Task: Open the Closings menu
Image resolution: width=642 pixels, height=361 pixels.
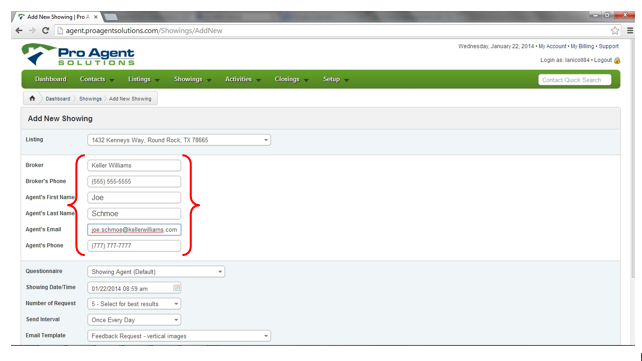Action: pos(292,79)
